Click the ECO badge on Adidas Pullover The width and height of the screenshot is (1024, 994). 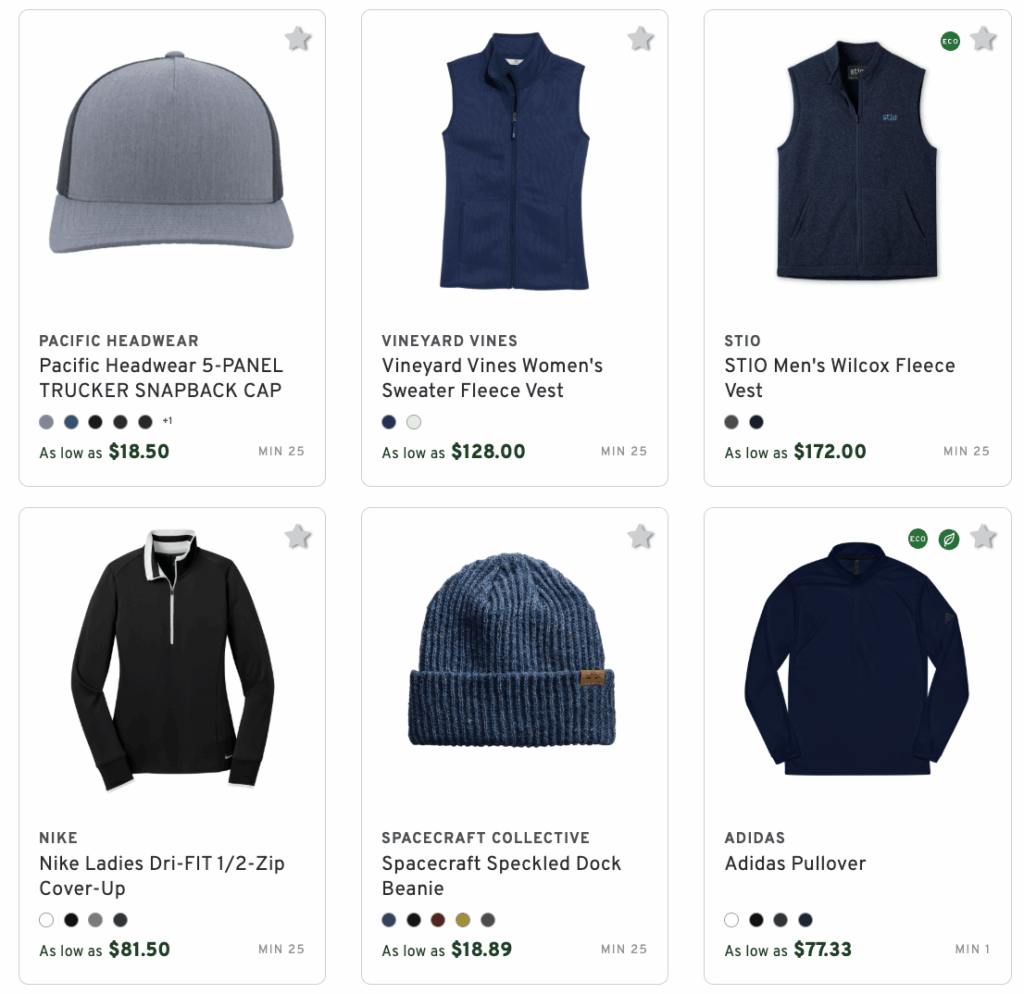tap(916, 538)
